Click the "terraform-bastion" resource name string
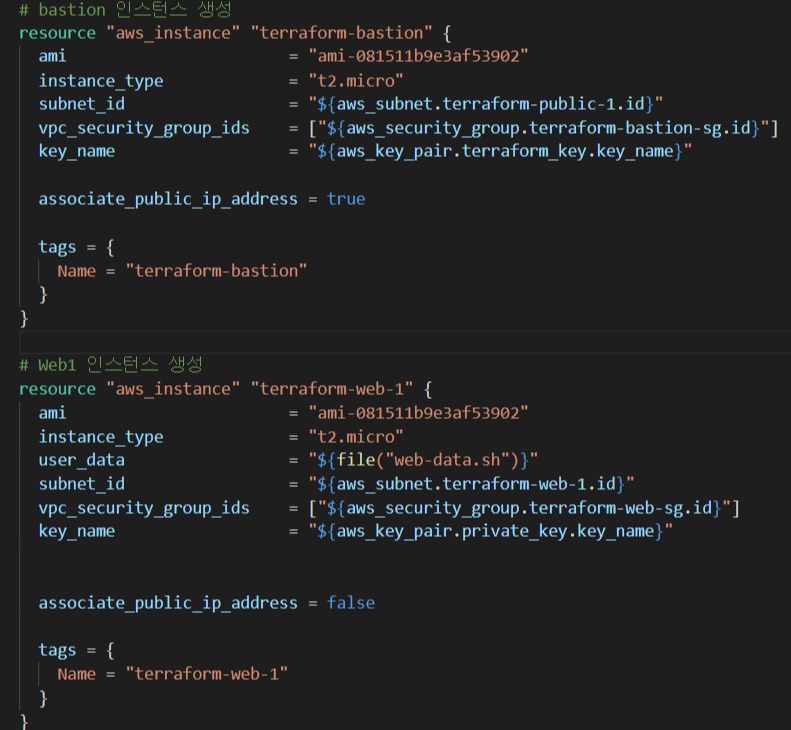 tap(342, 33)
